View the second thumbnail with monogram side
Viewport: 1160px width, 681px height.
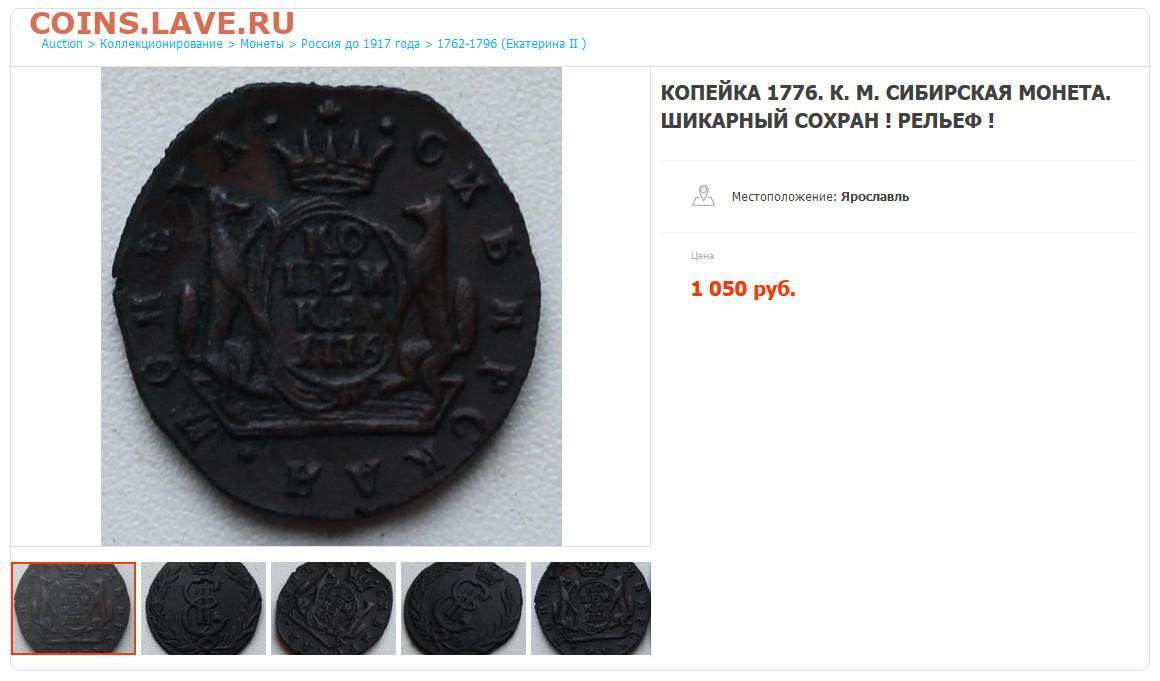(x=203, y=608)
